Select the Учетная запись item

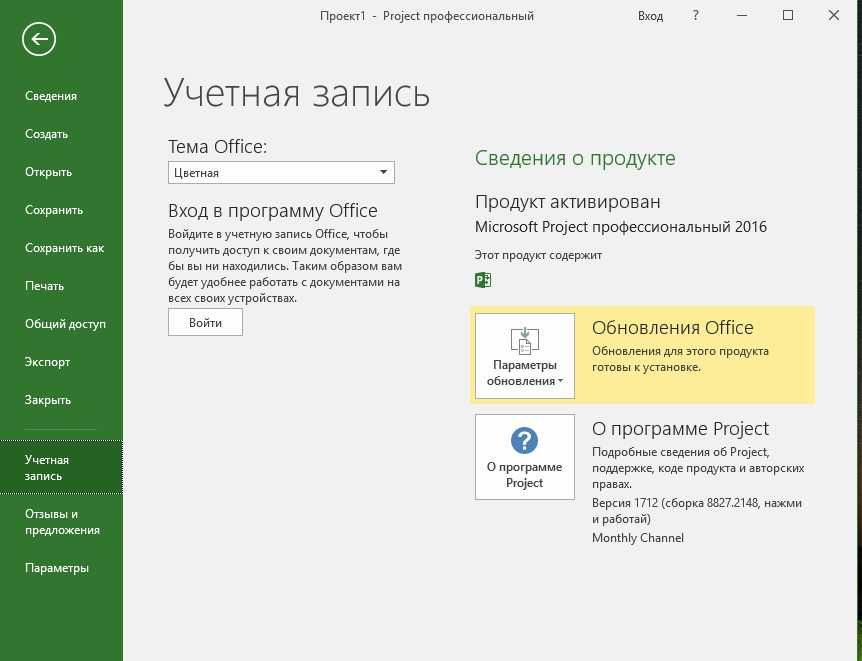pyautogui.click(x=61, y=467)
